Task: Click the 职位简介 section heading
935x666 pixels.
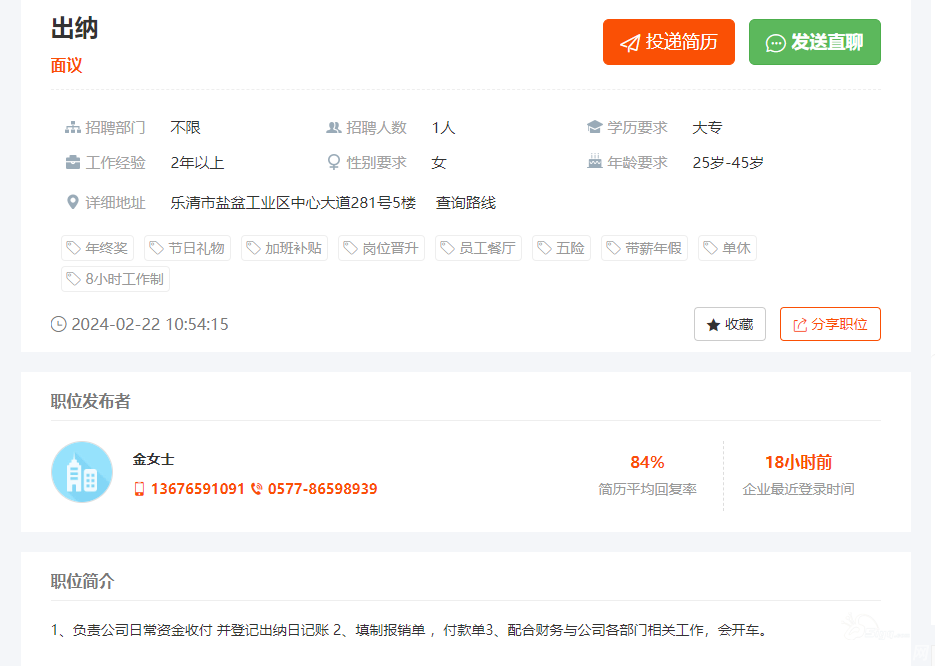Action: coord(82,581)
